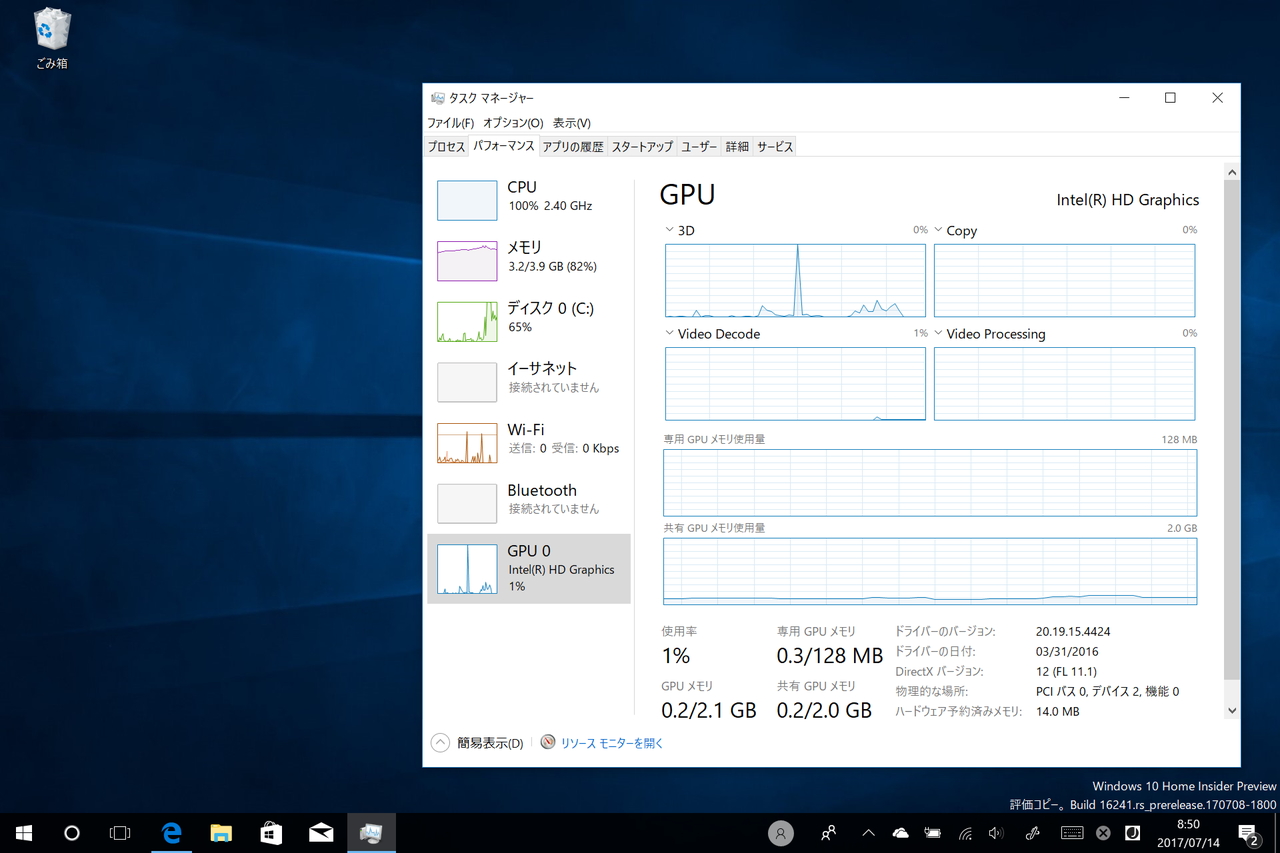Open File Explorer from the taskbar

point(221,833)
